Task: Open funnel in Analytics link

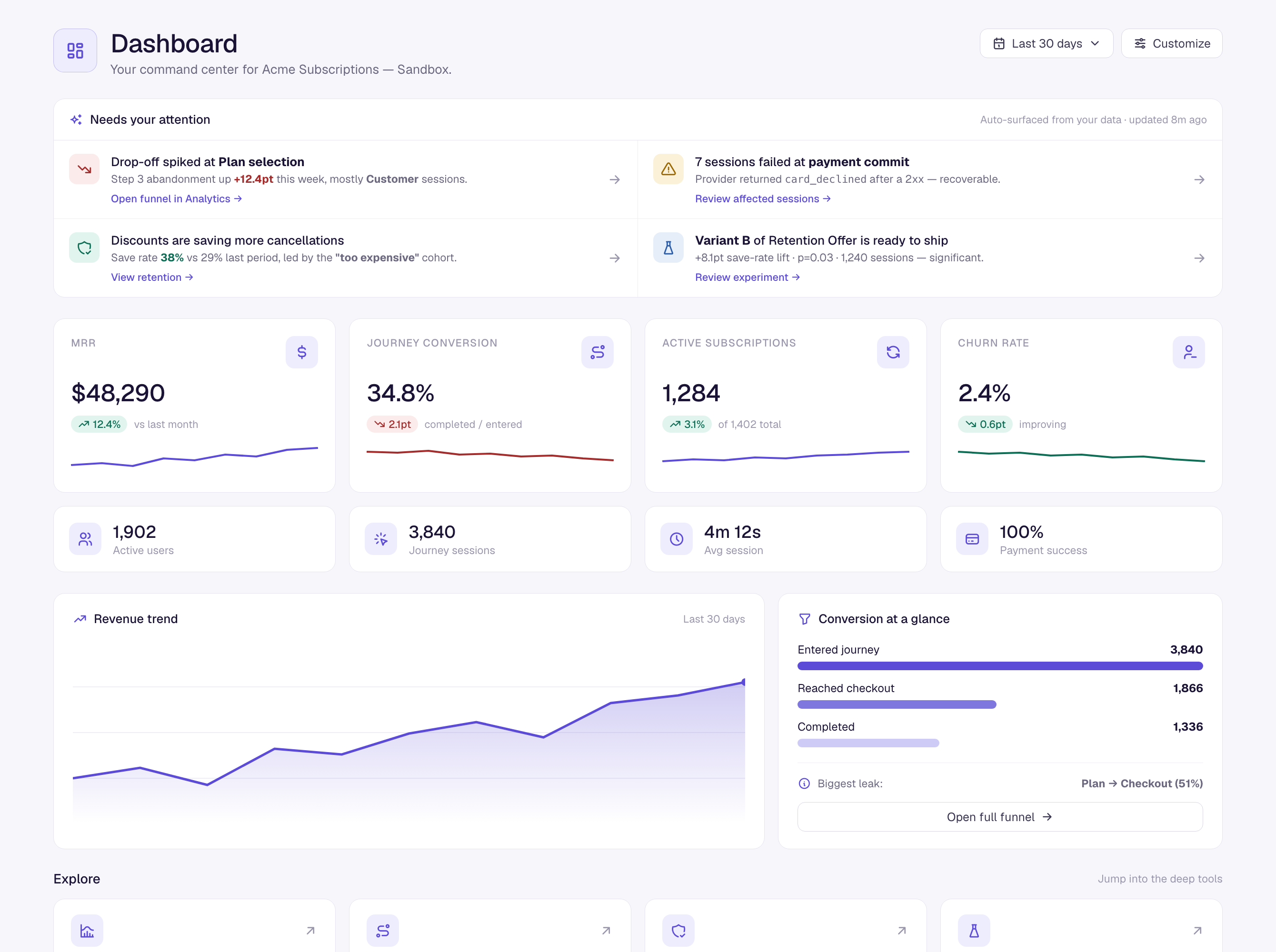Action: pyautogui.click(x=176, y=199)
